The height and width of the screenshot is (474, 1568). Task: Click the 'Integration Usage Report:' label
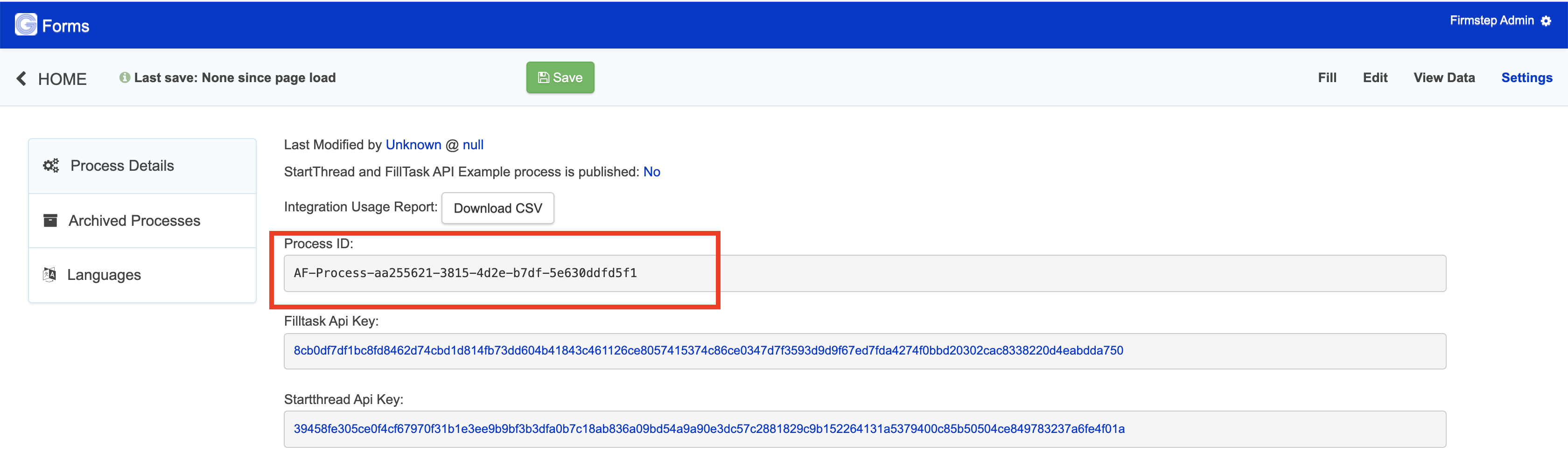click(x=360, y=207)
